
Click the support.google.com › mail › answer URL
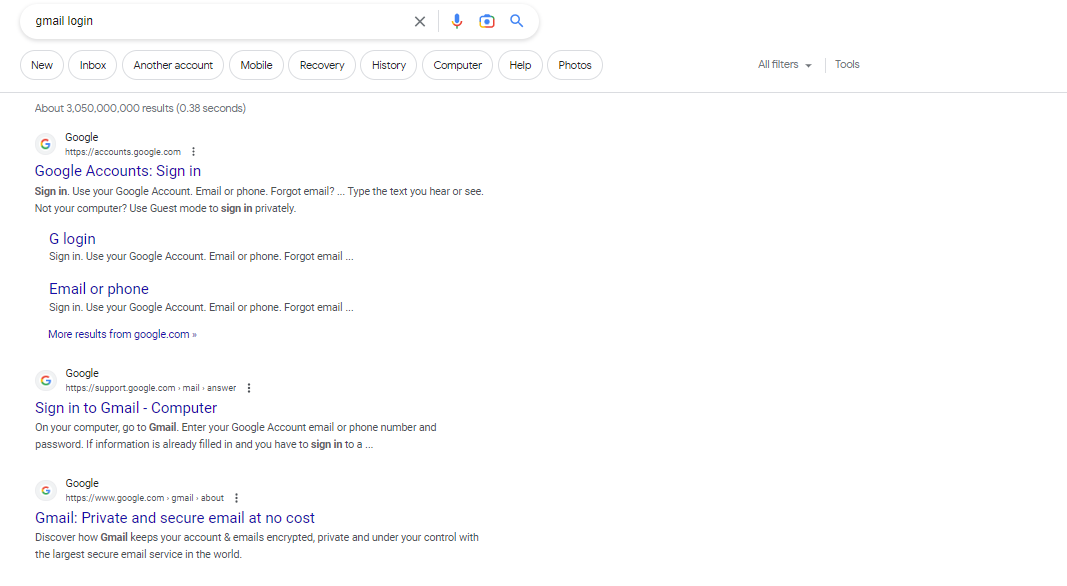click(151, 388)
